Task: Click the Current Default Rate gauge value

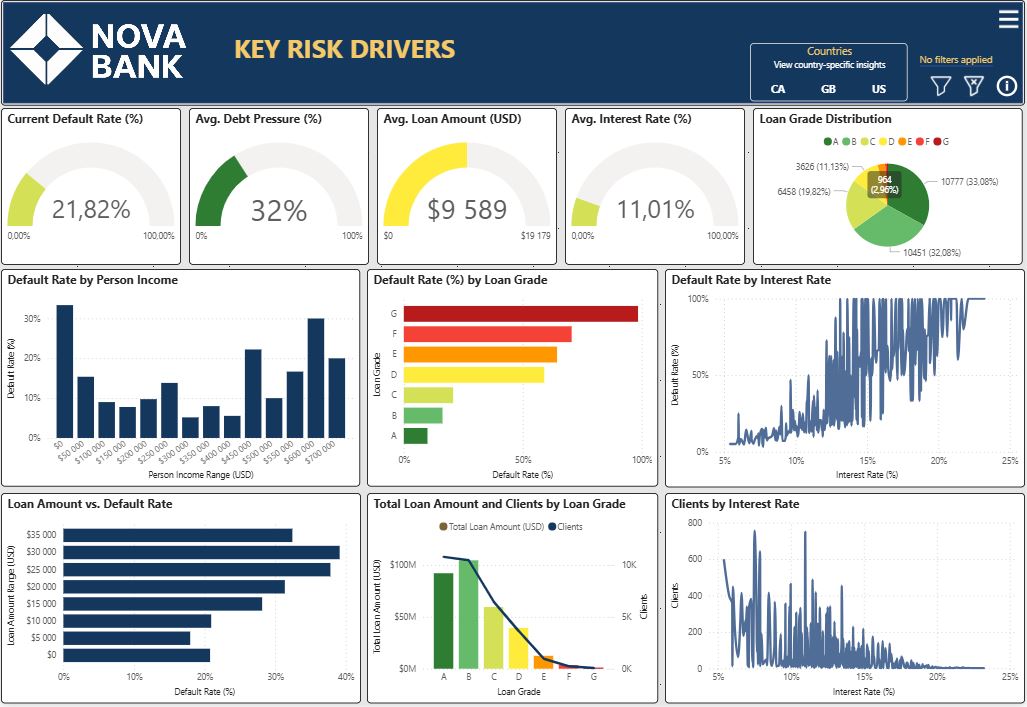Action: coord(91,210)
